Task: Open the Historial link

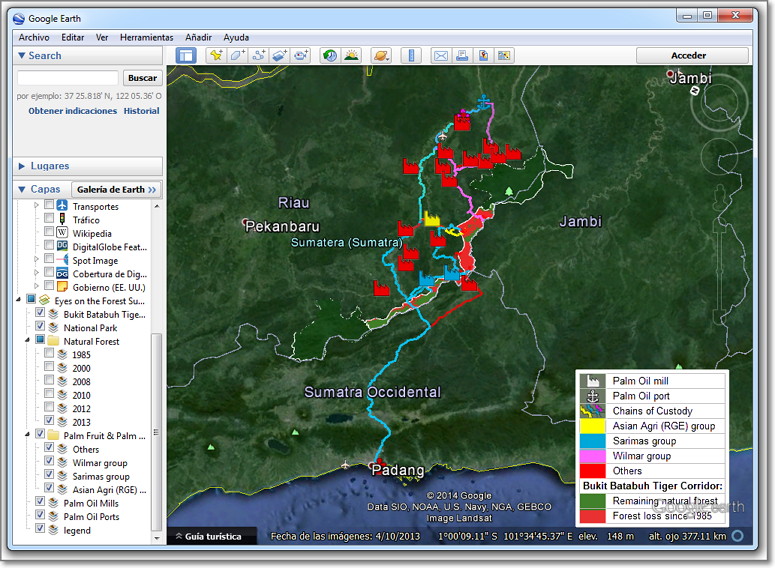Action: (141, 111)
